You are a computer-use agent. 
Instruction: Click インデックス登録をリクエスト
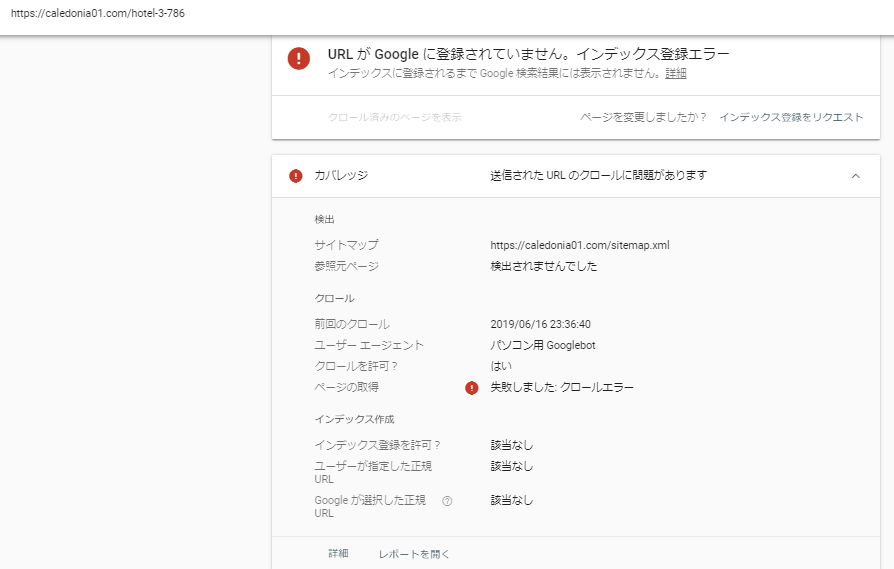click(791, 117)
